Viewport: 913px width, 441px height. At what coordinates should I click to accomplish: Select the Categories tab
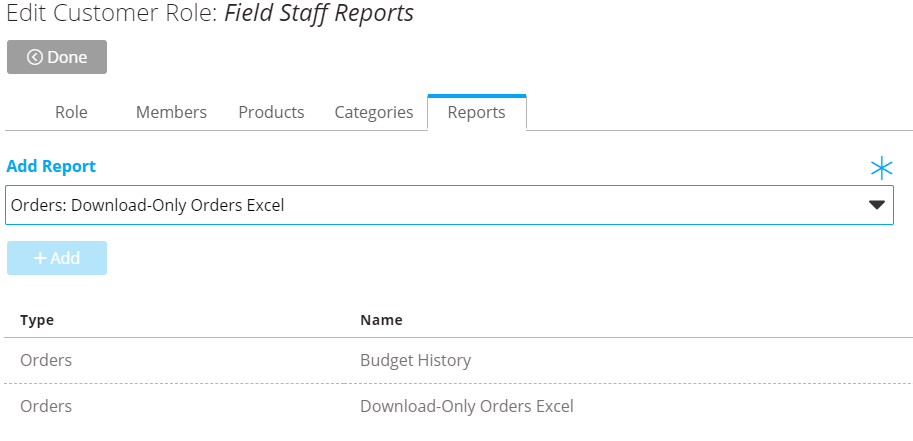pos(374,112)
